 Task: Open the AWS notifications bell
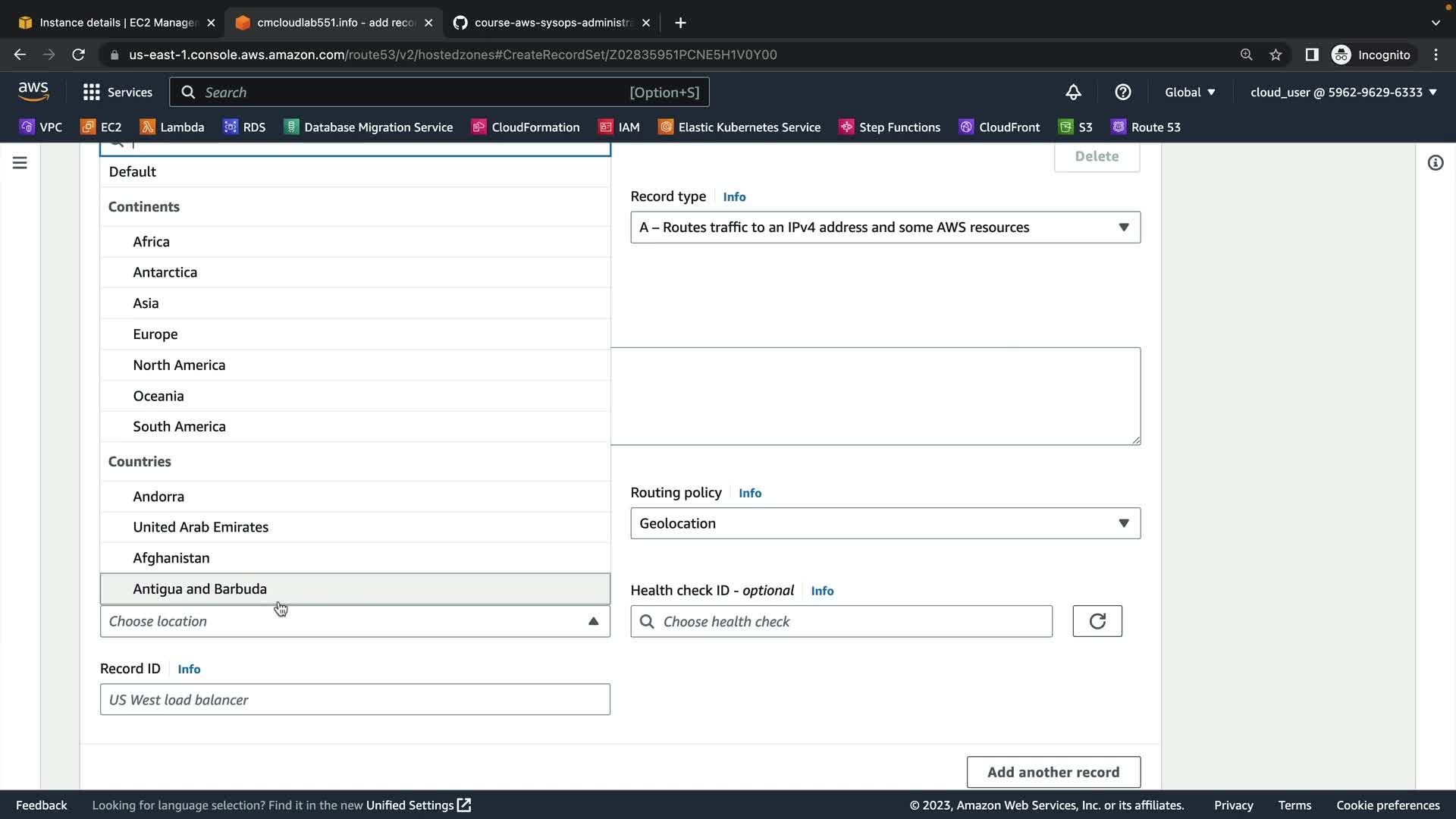click(1073, 93)
